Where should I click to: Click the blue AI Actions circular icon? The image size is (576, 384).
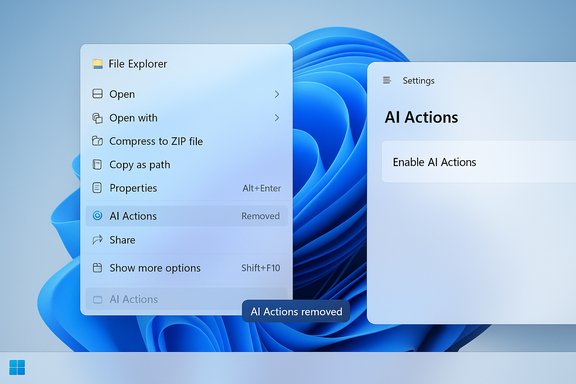click(97, 216)
